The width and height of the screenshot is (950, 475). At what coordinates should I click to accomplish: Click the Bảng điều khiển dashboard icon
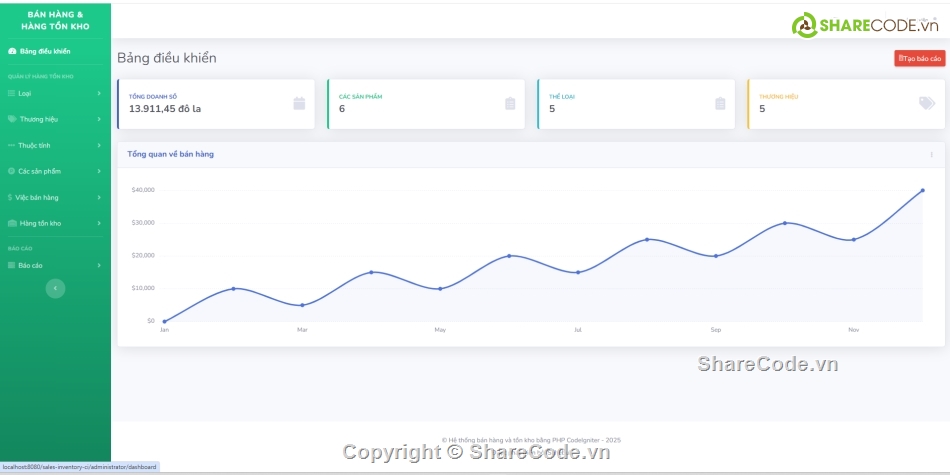pos(12,51)
